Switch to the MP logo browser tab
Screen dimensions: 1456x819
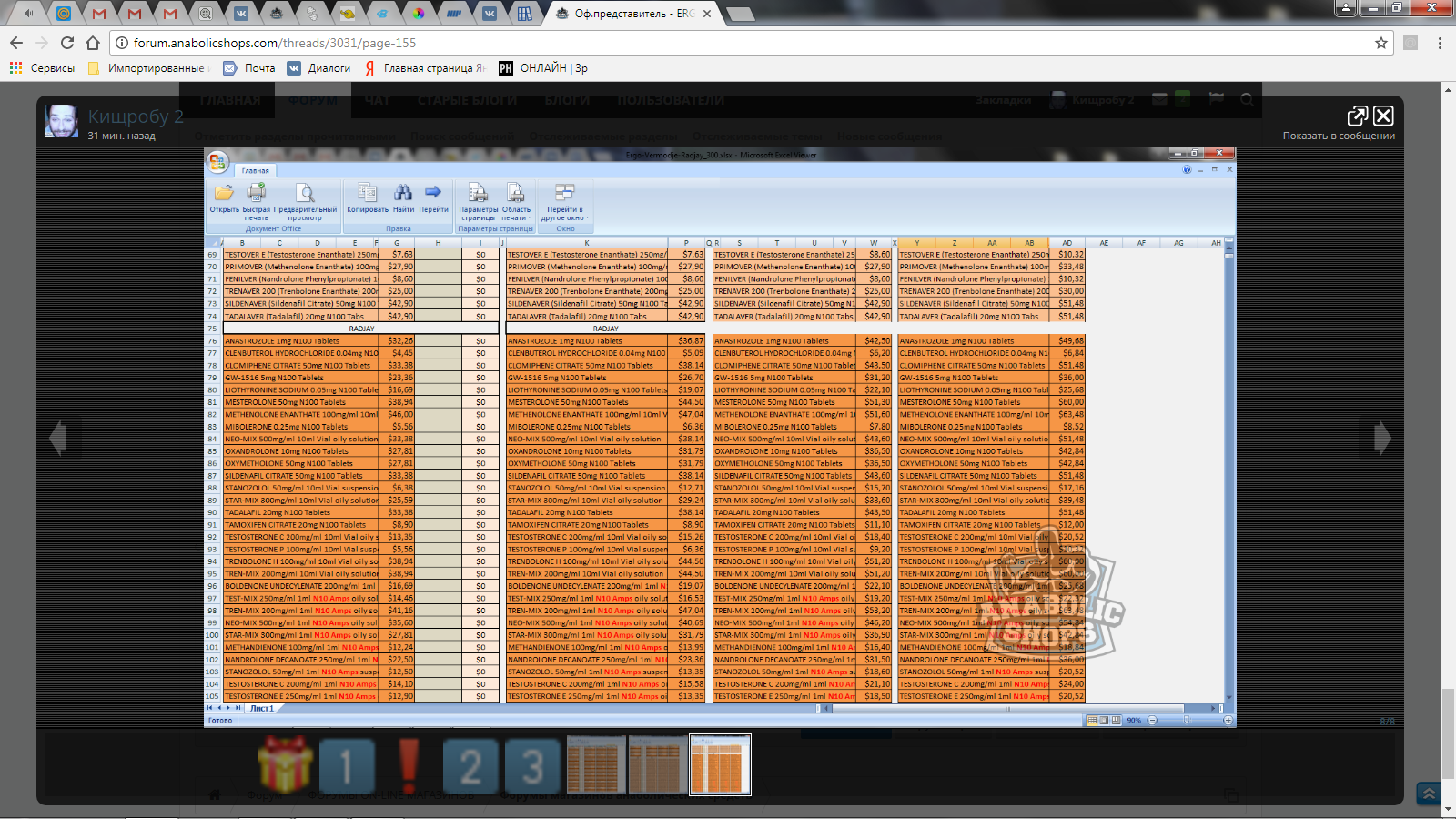[454, 13]
